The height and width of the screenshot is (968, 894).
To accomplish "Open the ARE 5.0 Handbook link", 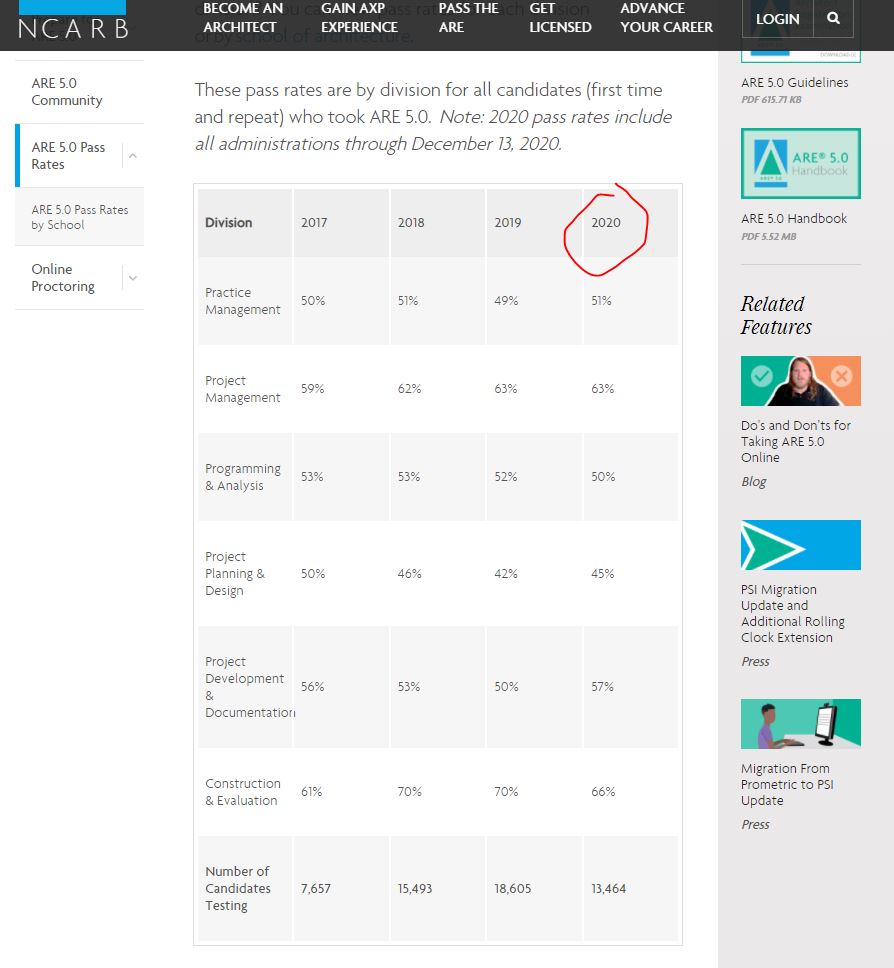I will (794, 219).
